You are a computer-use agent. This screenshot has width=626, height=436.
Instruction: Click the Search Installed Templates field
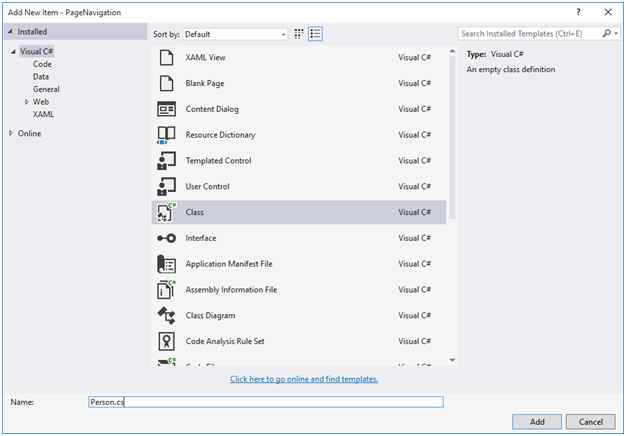click(529, 34)
